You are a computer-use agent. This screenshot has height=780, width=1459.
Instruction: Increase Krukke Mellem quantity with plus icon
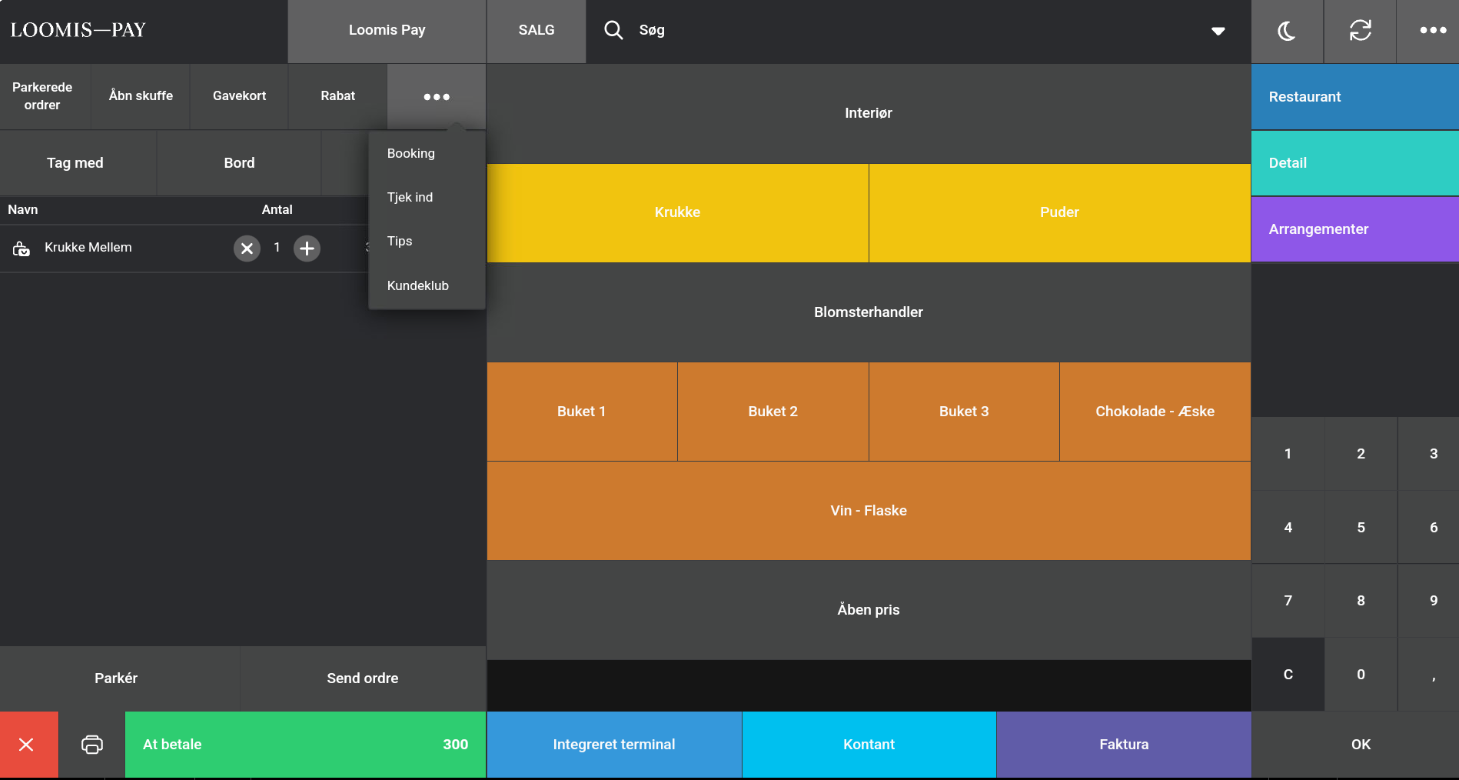(x=307, y=248)
